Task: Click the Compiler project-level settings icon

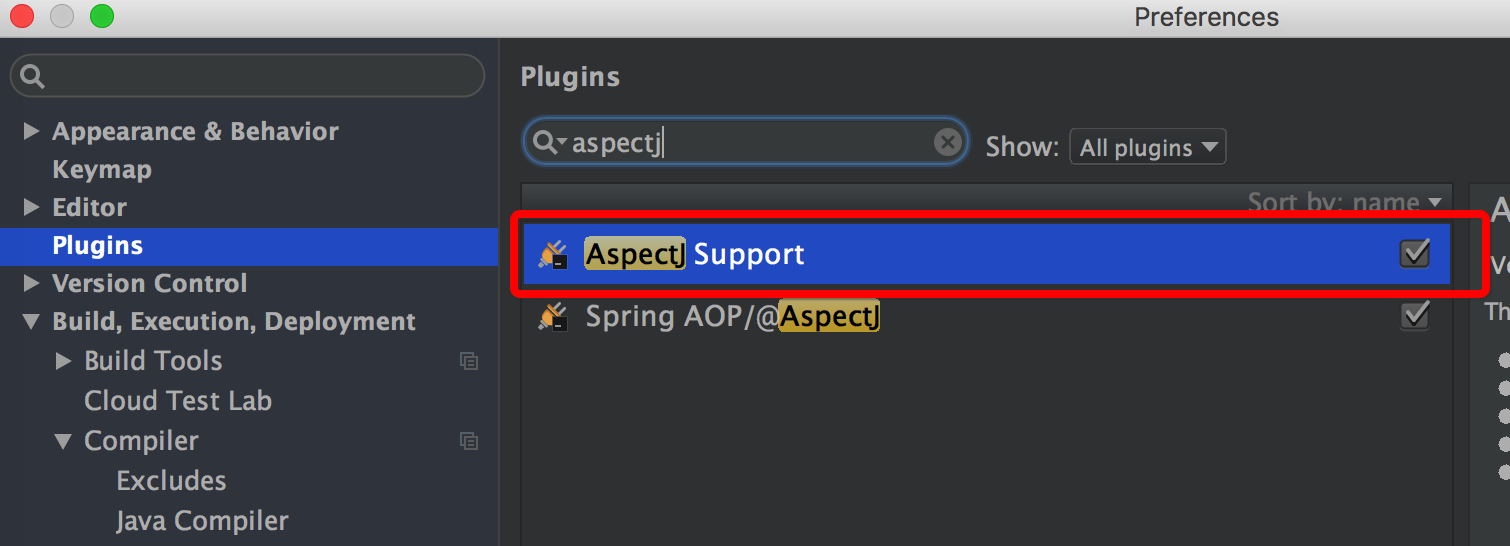Action: point(468,441)
